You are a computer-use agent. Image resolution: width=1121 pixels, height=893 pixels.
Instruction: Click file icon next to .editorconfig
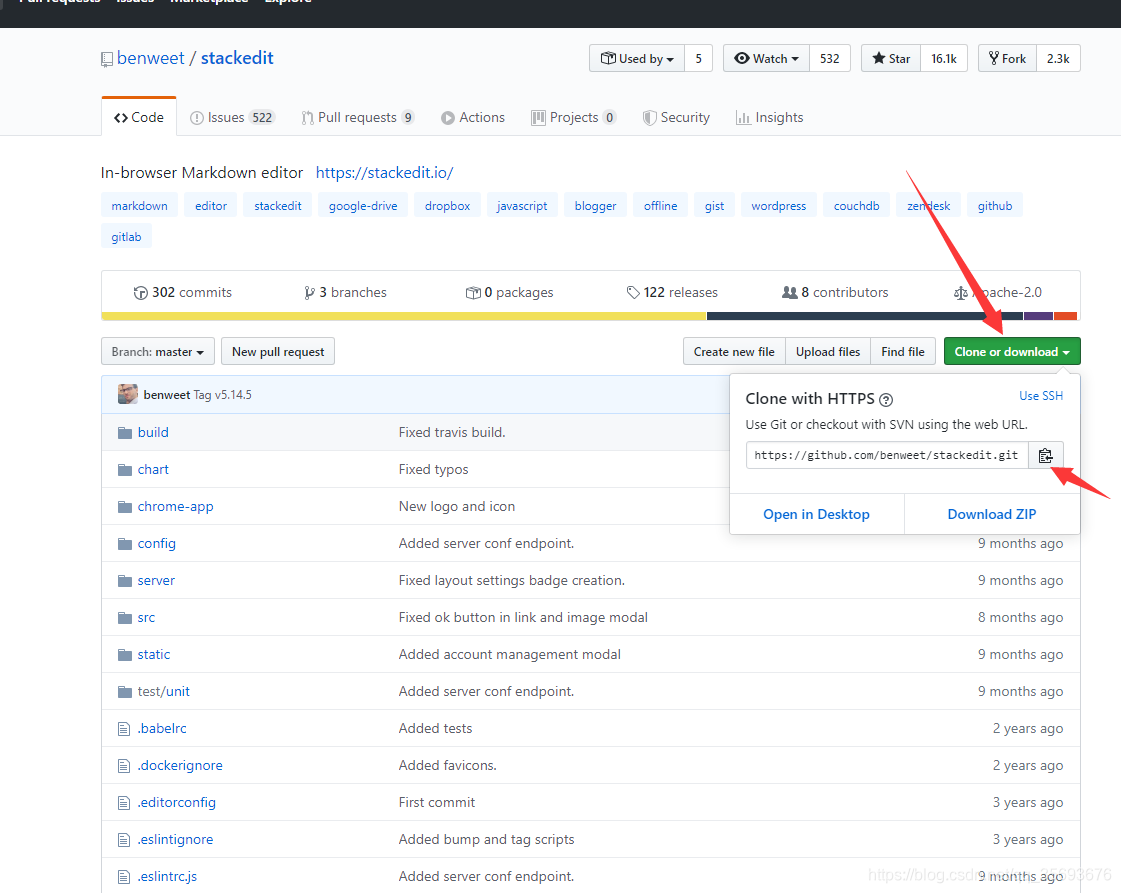point(124,803)
